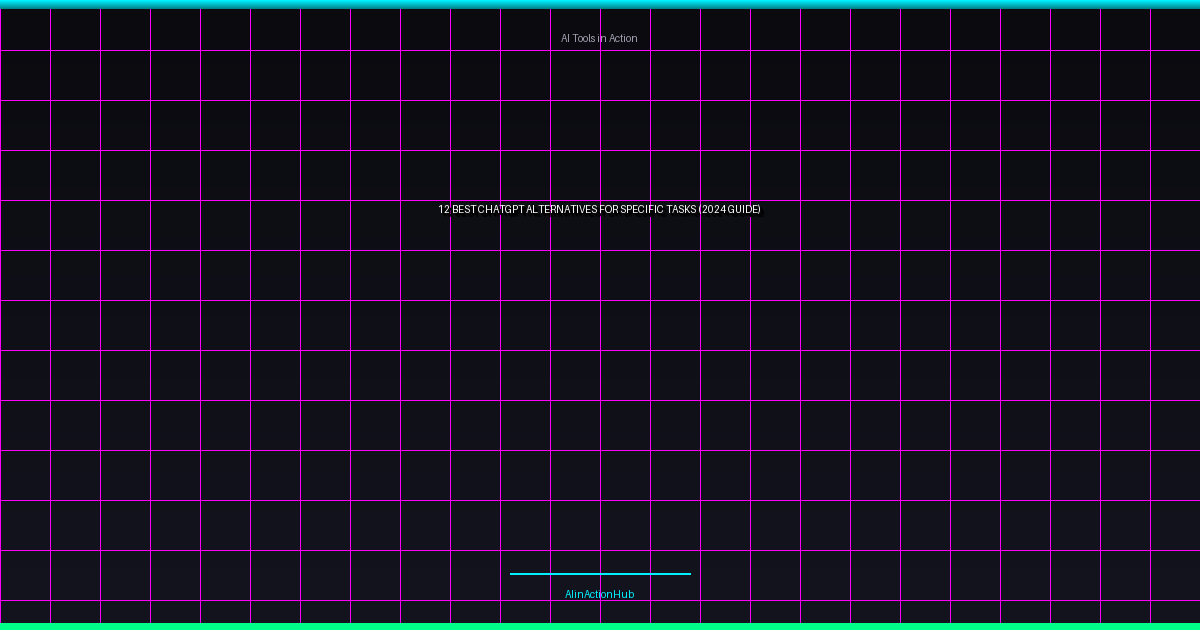Viewport: 1200px width, 630px height.
Task: Click the number "12" starting the headline
Action: 443,209
